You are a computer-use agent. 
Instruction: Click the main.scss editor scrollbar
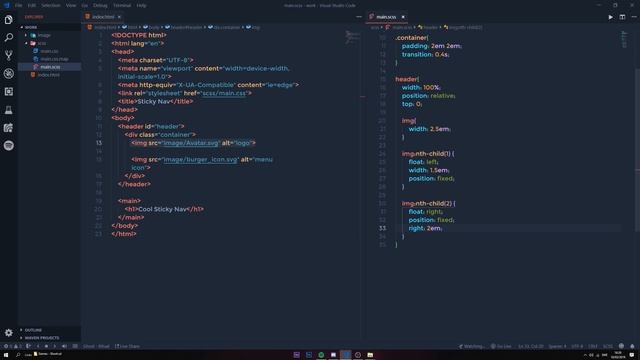pos(637,149)
